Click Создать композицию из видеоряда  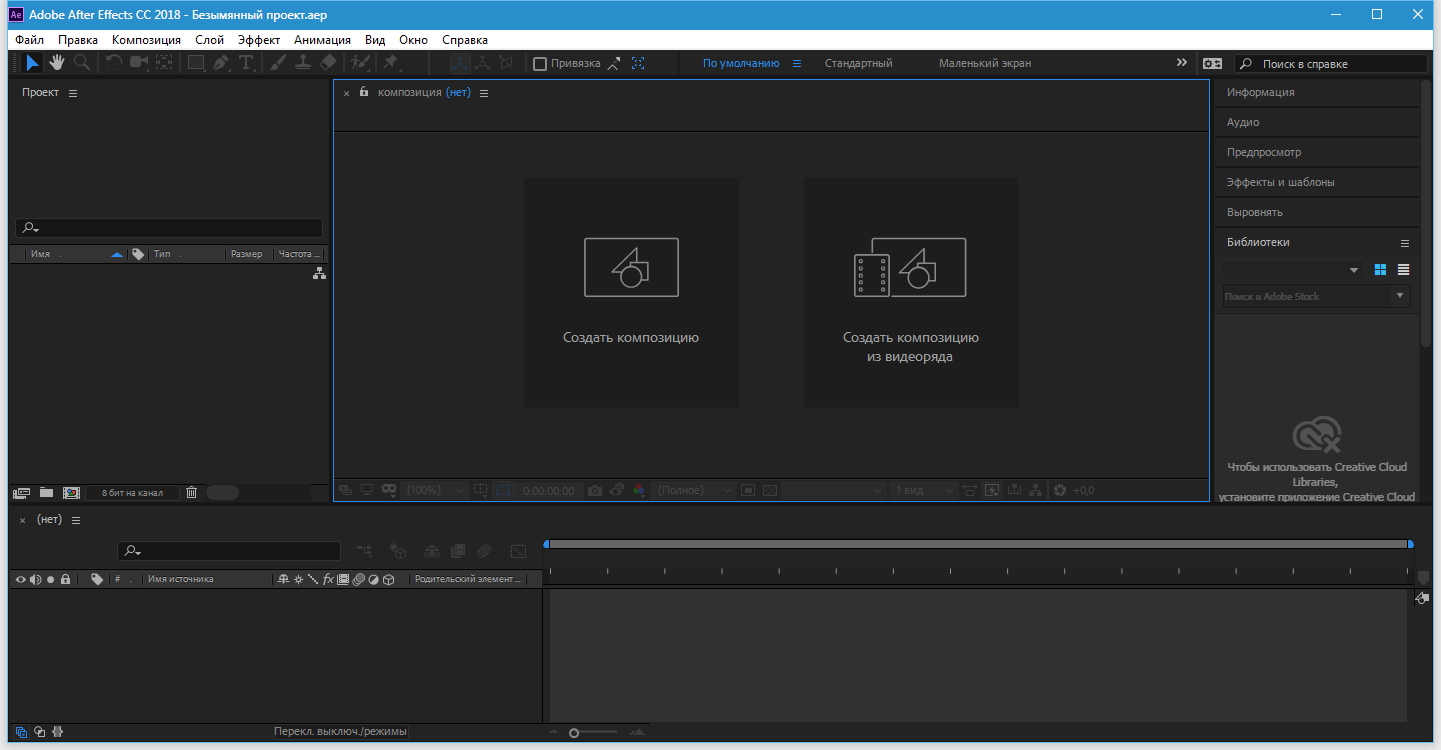tap(910, 292)
